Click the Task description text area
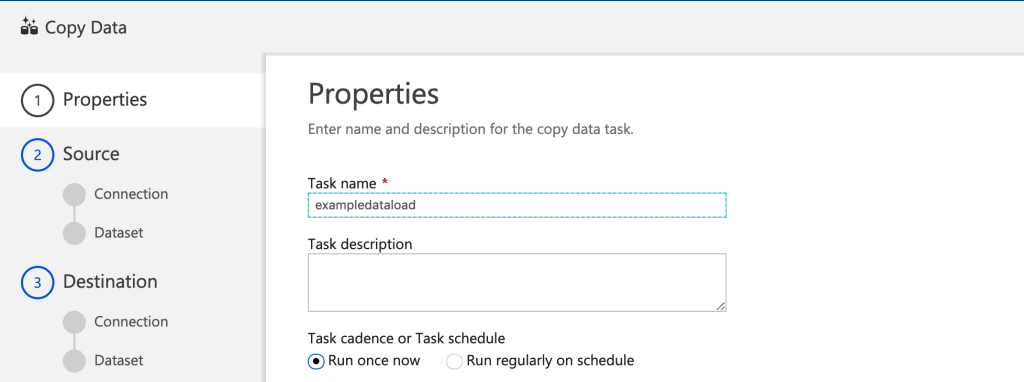 (x=517, y=283)
